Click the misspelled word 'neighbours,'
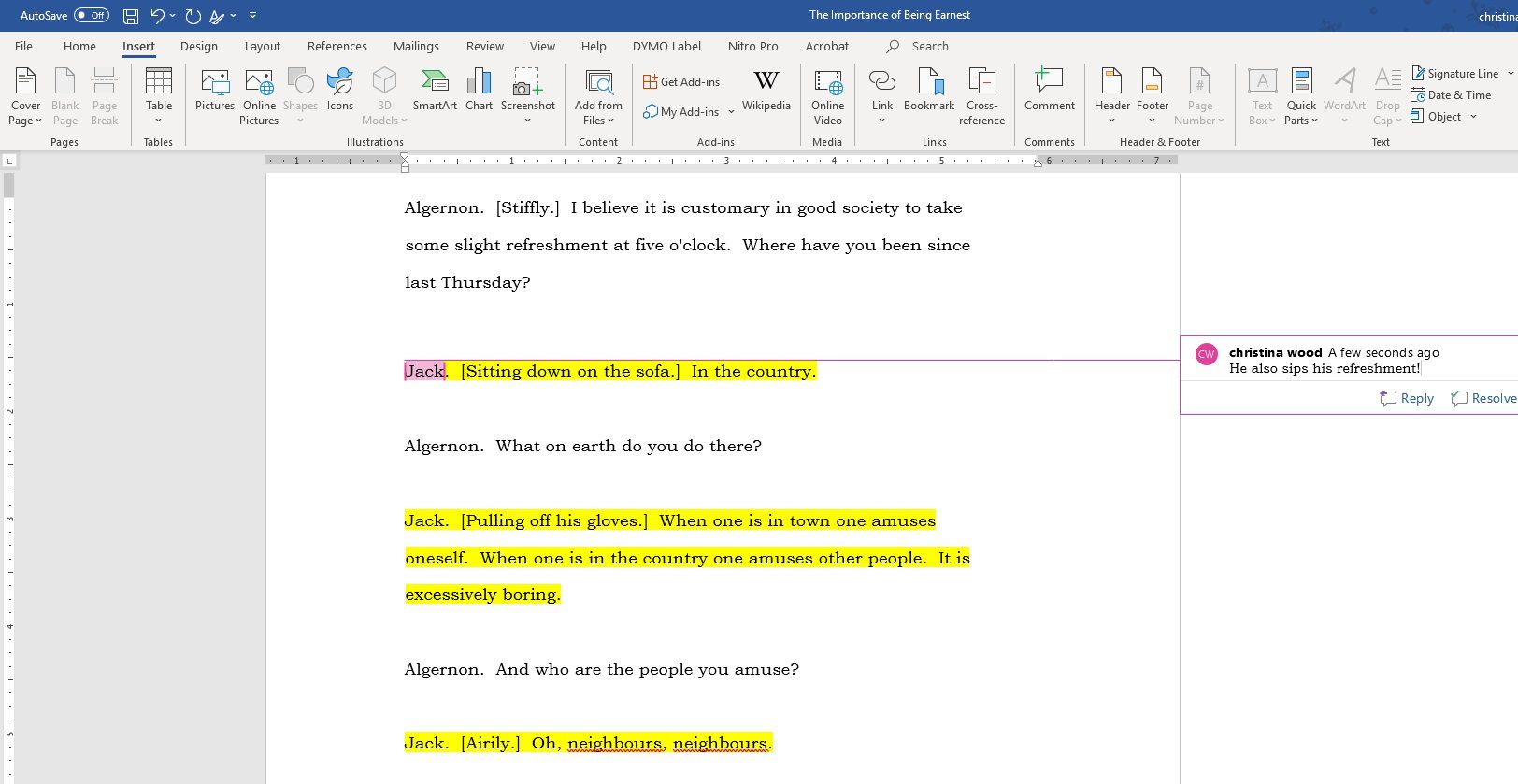Image resolution: width=1518 pixels, height=784 pixels. tap(617, 744)
